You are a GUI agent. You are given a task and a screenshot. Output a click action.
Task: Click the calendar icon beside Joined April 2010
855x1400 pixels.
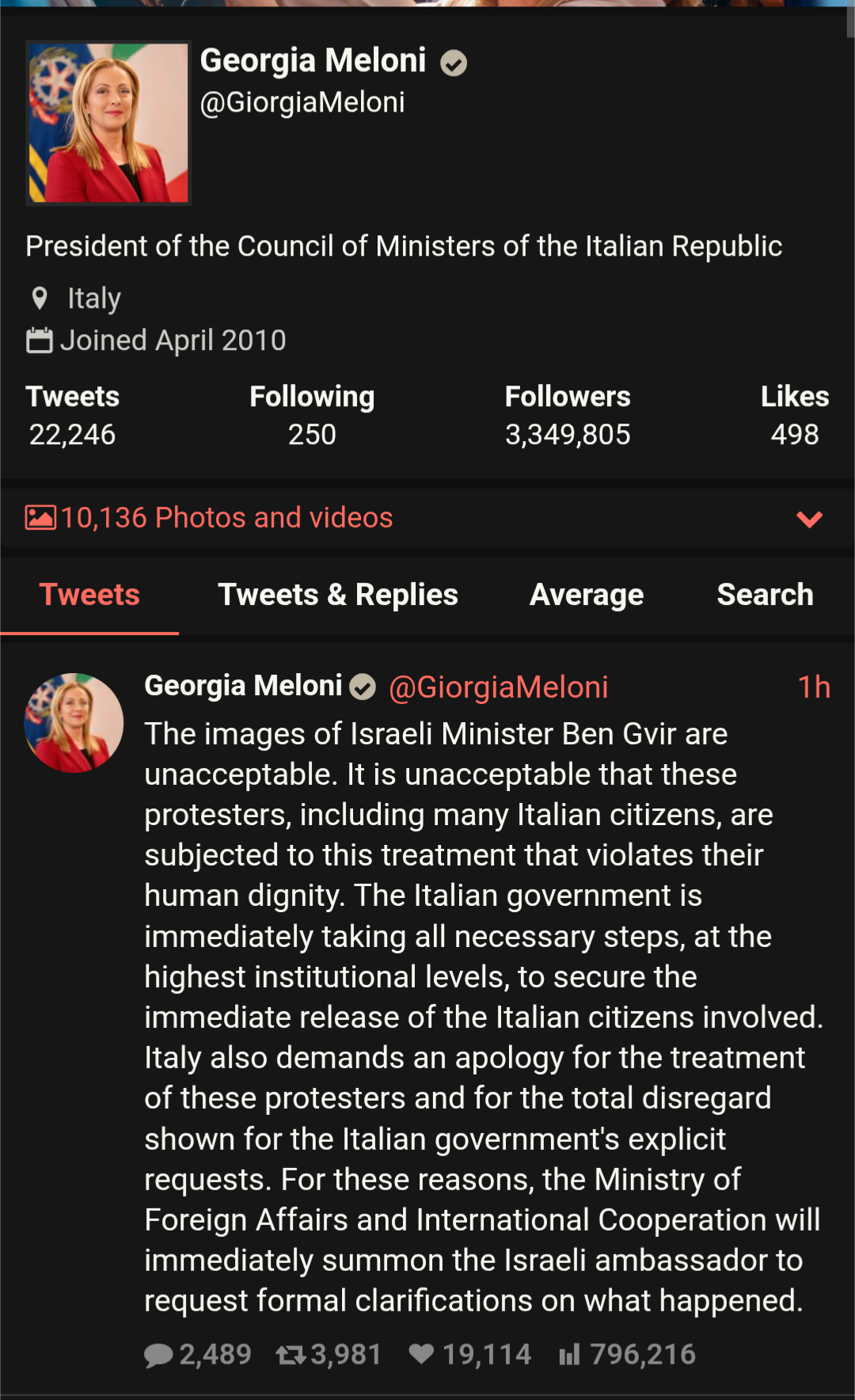point(40,340)
